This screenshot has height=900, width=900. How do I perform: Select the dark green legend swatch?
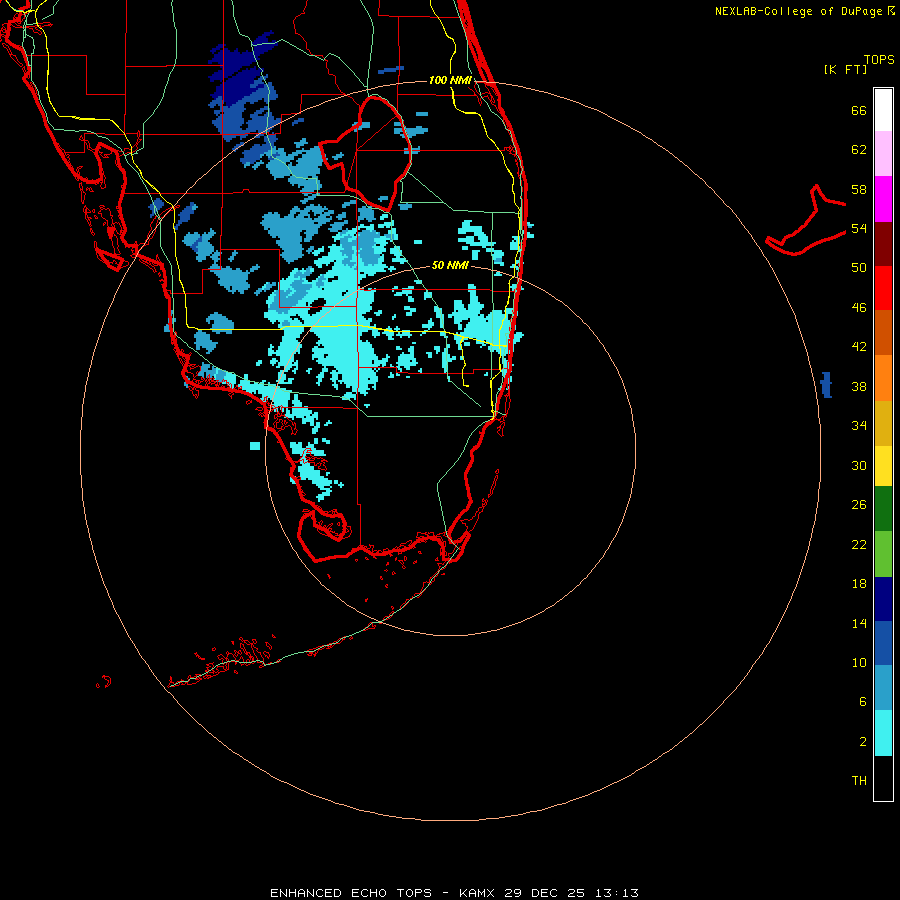pos(883,509)
